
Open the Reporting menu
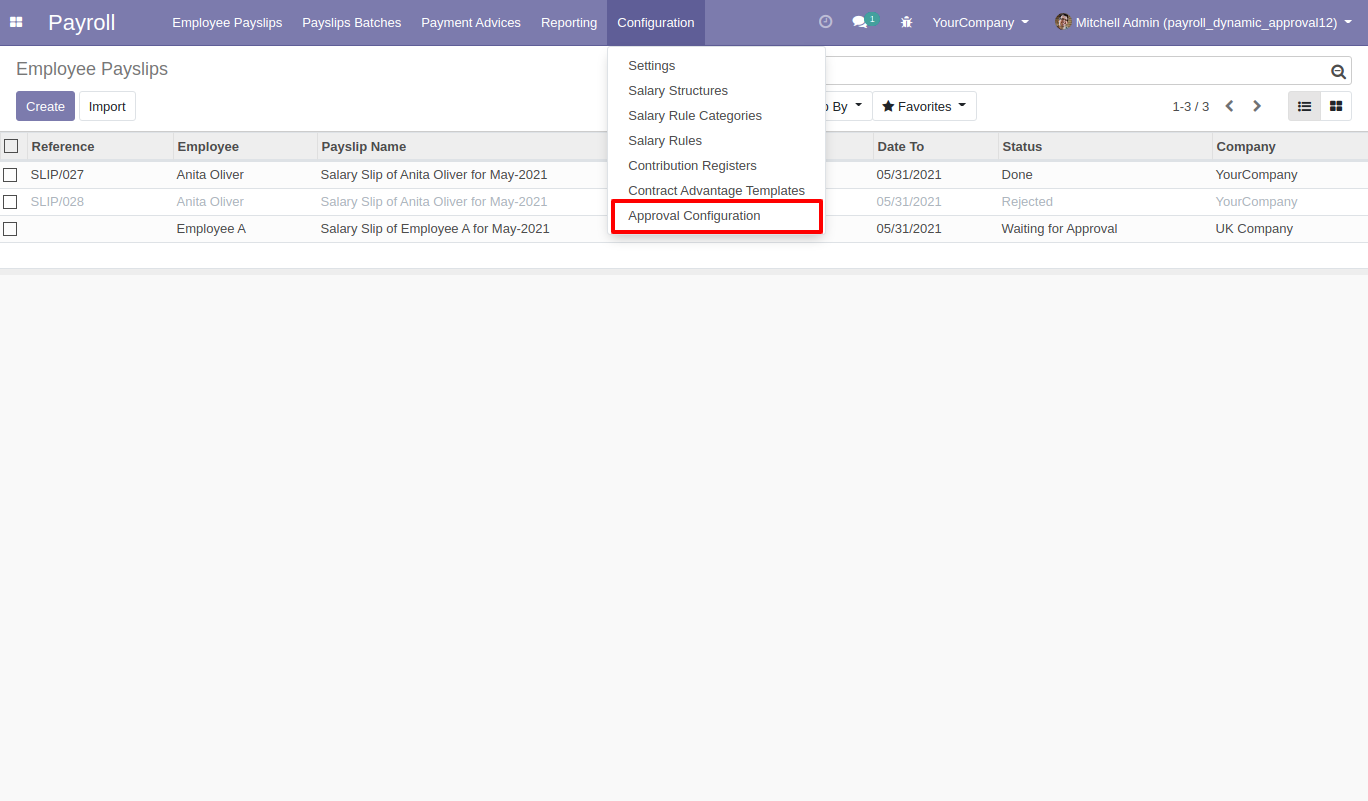coord(569,22)
